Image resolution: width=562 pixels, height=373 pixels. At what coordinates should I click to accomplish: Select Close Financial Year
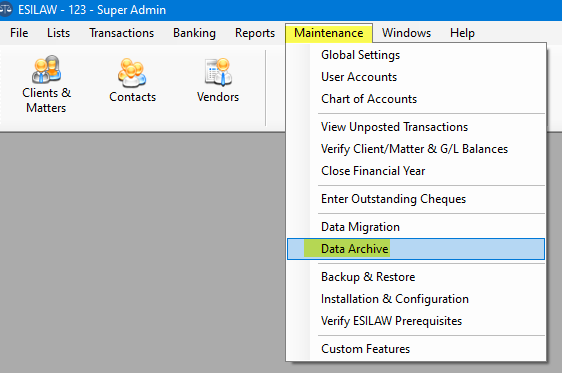[x=416, y=171]
